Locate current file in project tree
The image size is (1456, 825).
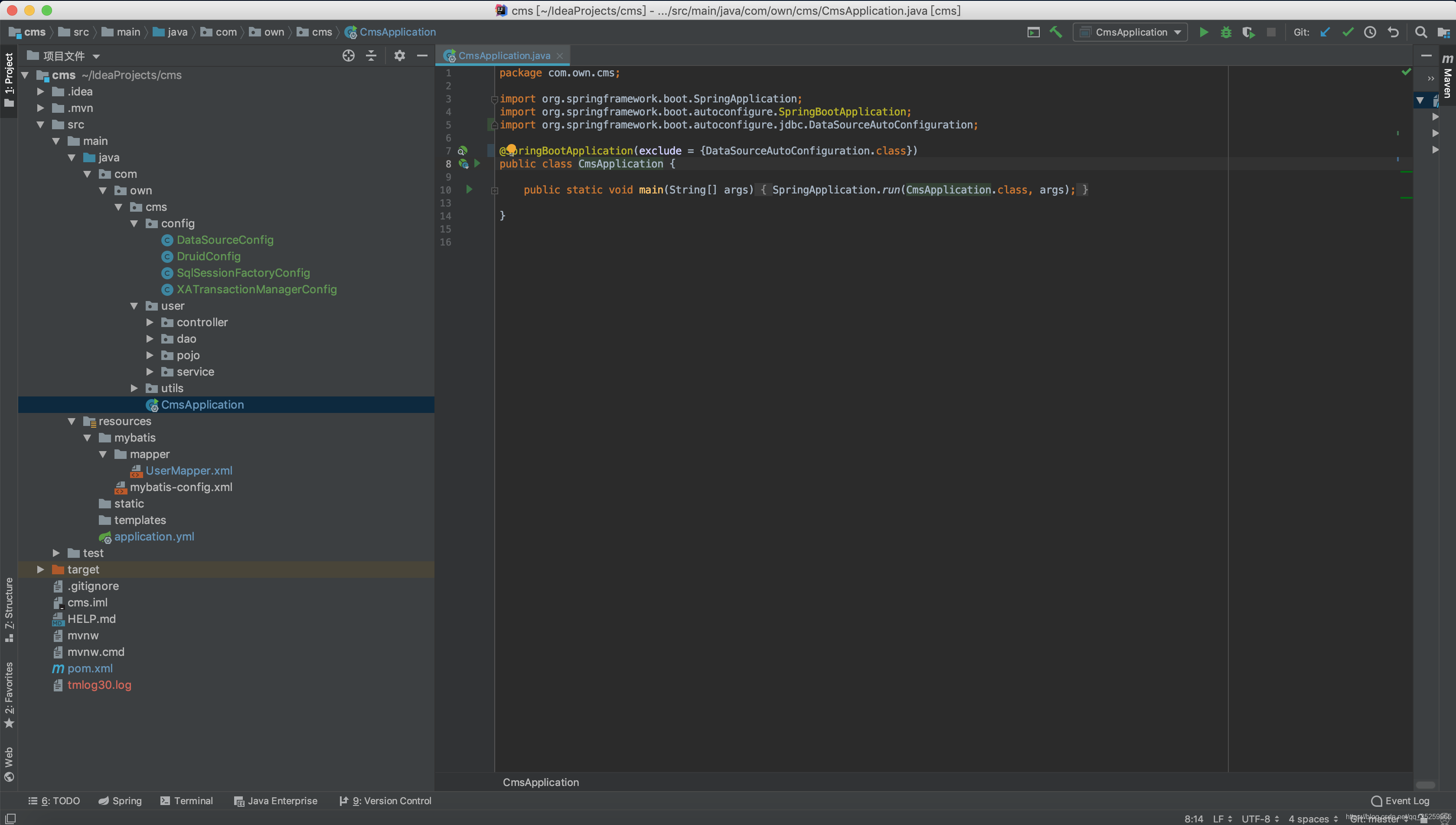(x=348, y=56)
